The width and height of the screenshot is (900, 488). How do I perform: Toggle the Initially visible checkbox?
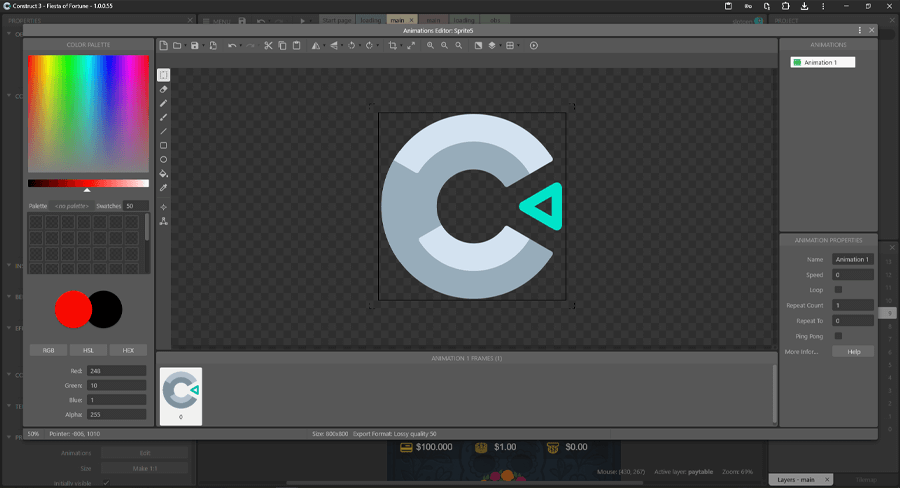(106, 483)
